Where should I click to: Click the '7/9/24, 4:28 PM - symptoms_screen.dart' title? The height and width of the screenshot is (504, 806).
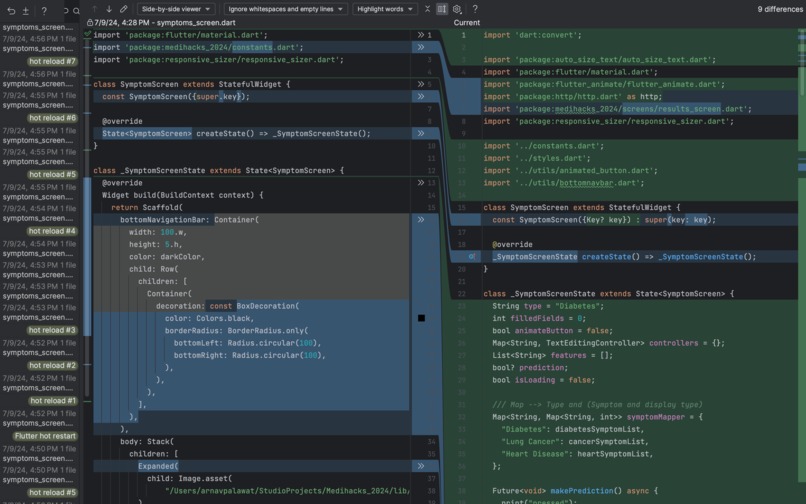click(164, 23)
